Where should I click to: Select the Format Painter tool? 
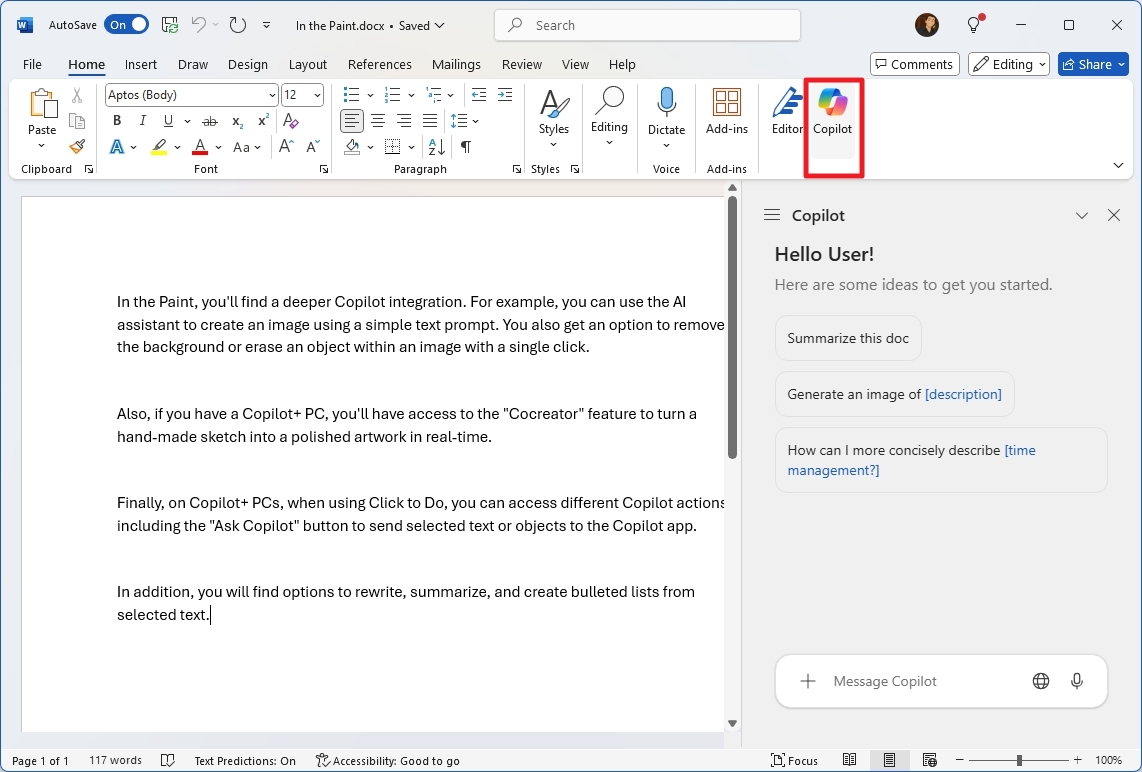coord(76,146)
